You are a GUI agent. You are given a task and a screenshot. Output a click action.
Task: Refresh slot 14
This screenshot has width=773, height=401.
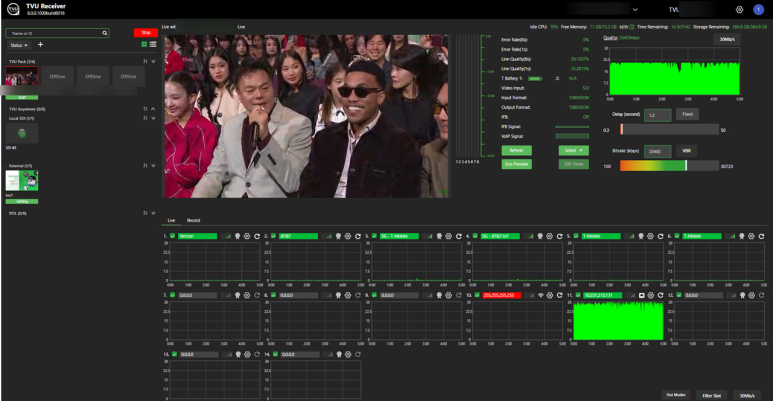coord(358,354)
